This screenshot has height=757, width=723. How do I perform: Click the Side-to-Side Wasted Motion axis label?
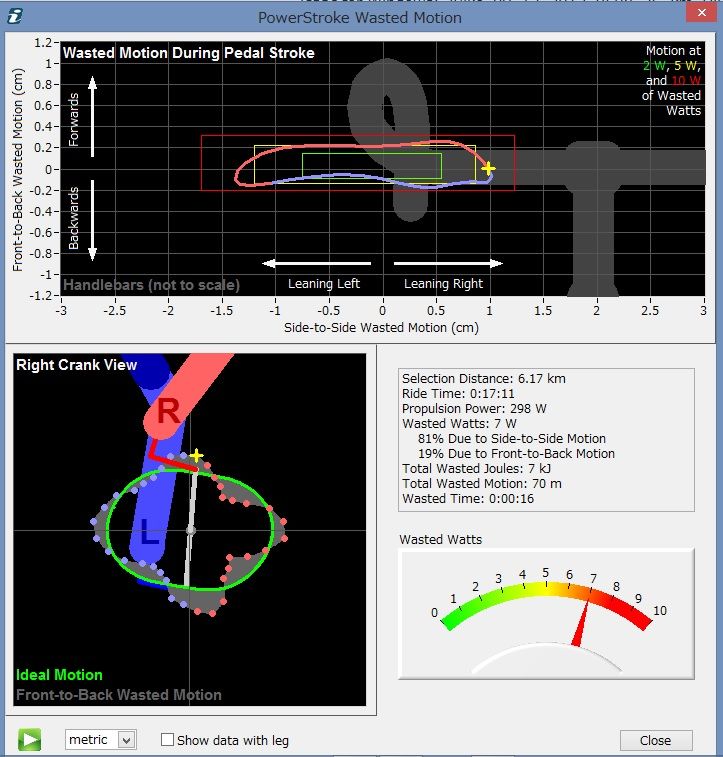[381, 327]
